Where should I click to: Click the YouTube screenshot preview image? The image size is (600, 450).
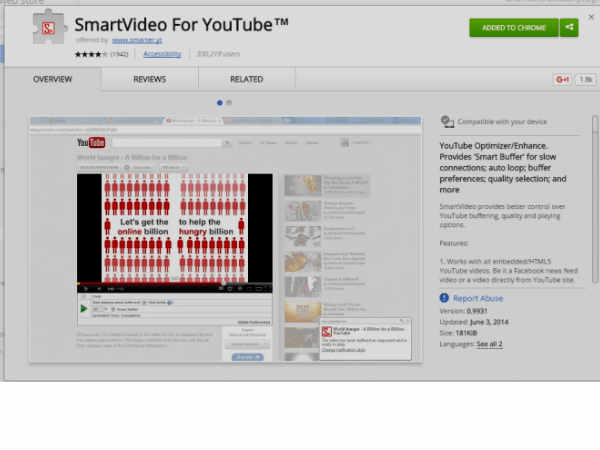tap(226, 239)
